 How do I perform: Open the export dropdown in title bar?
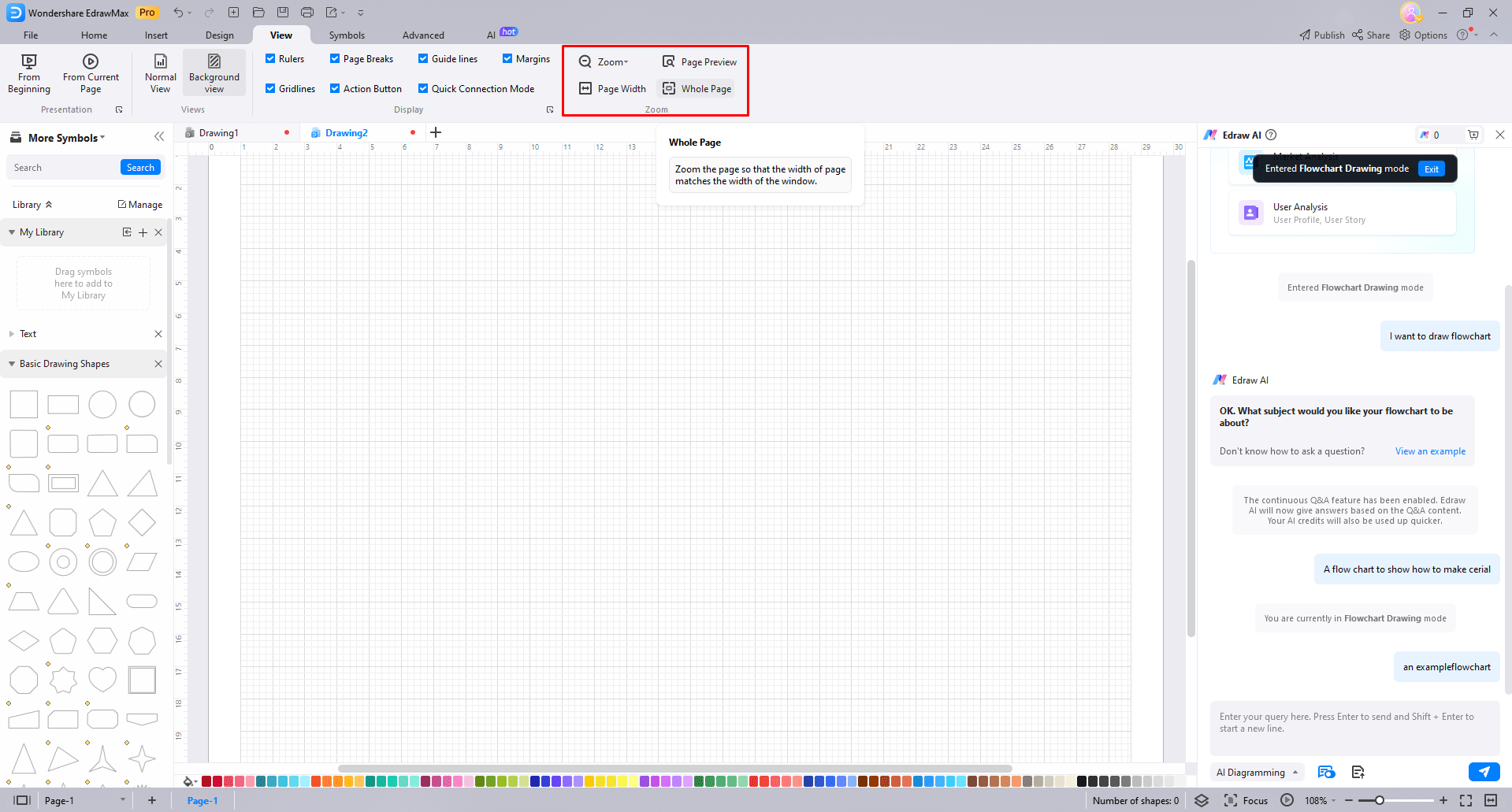(336, 13)
